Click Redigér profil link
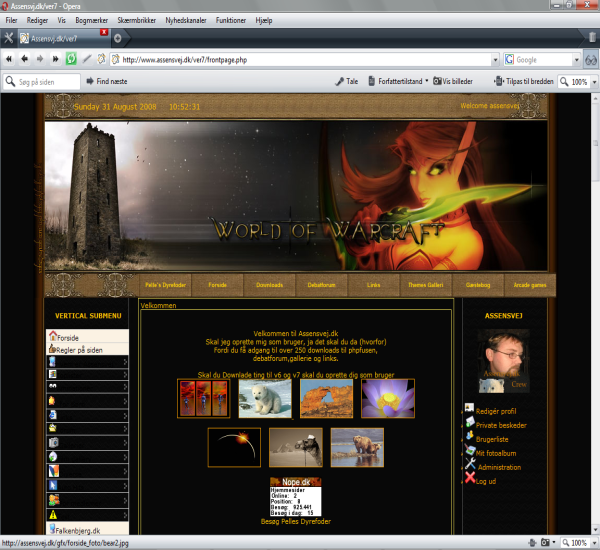The image size is (600, 550). coord(496,411)
